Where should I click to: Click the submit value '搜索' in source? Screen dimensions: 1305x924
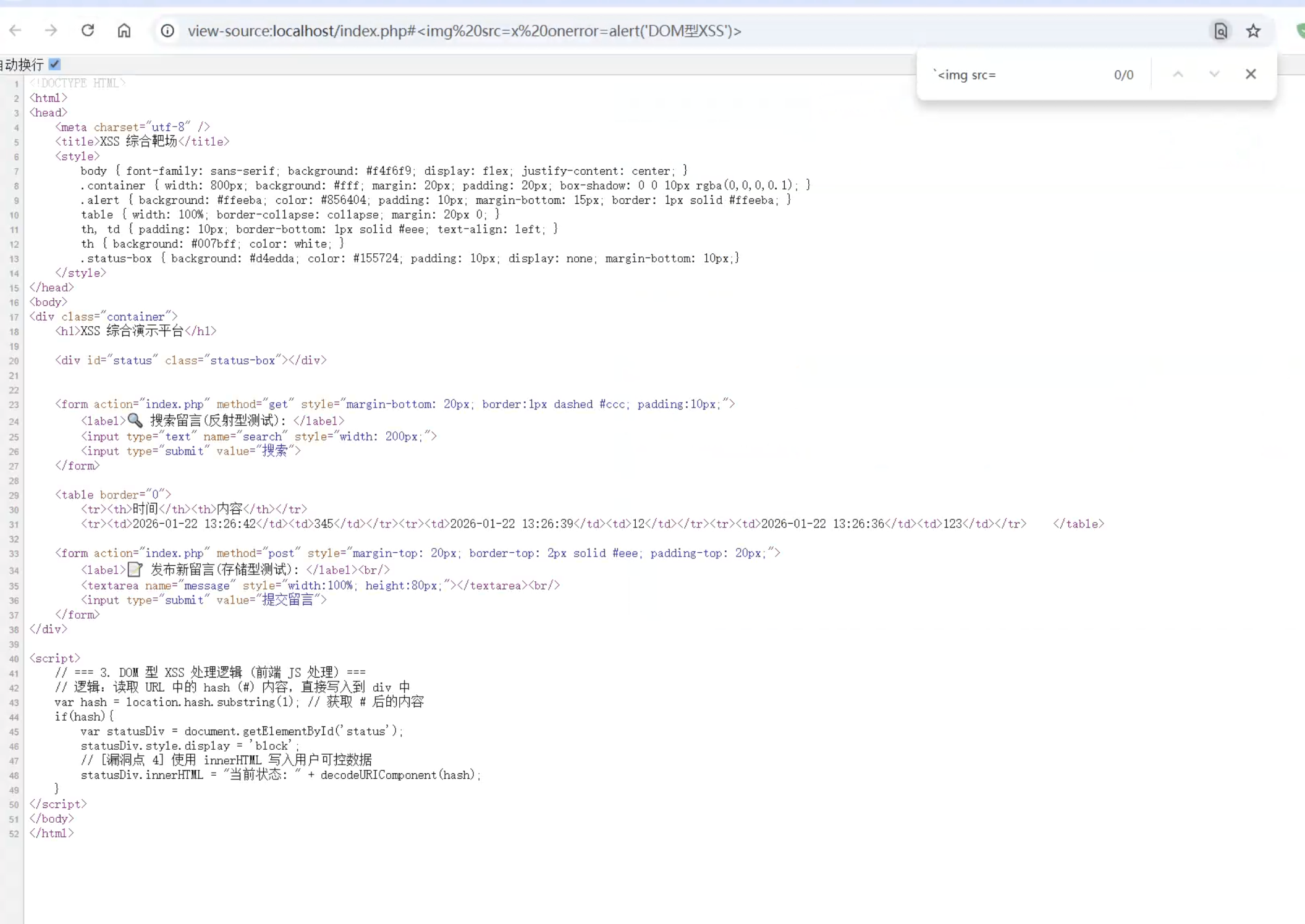(274, 451)
